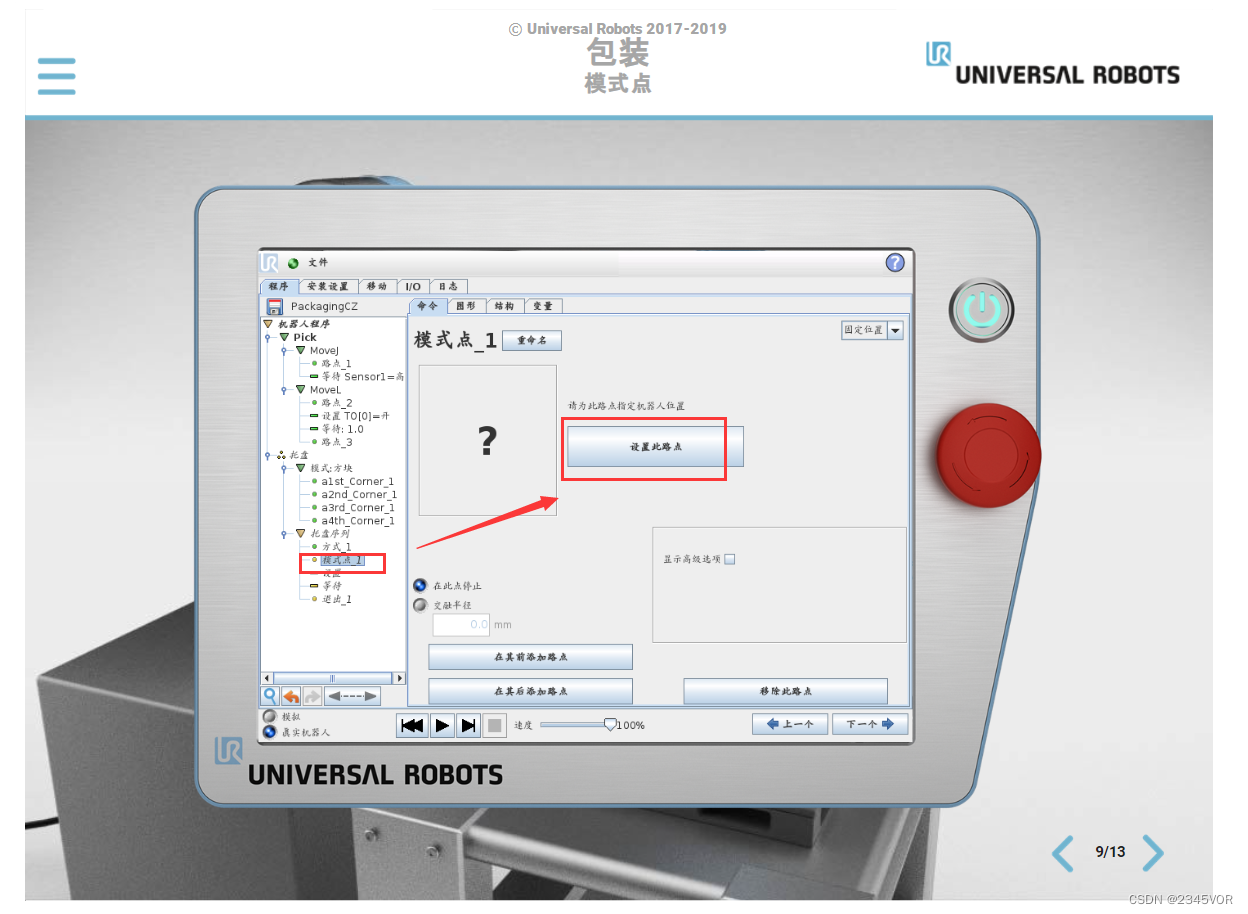Switch to the 程序 tab
Image resolution: width=1248 pixels, height=914 pixels.
(278, 286)
